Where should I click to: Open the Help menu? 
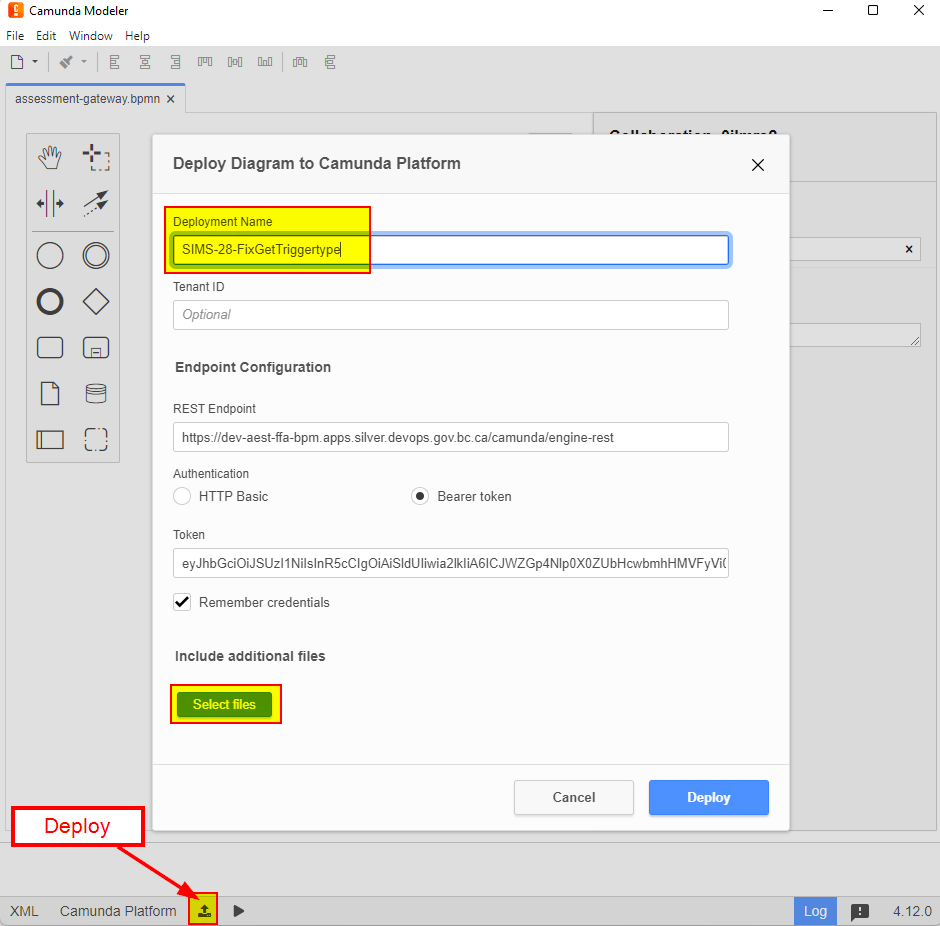coord(137,35)
